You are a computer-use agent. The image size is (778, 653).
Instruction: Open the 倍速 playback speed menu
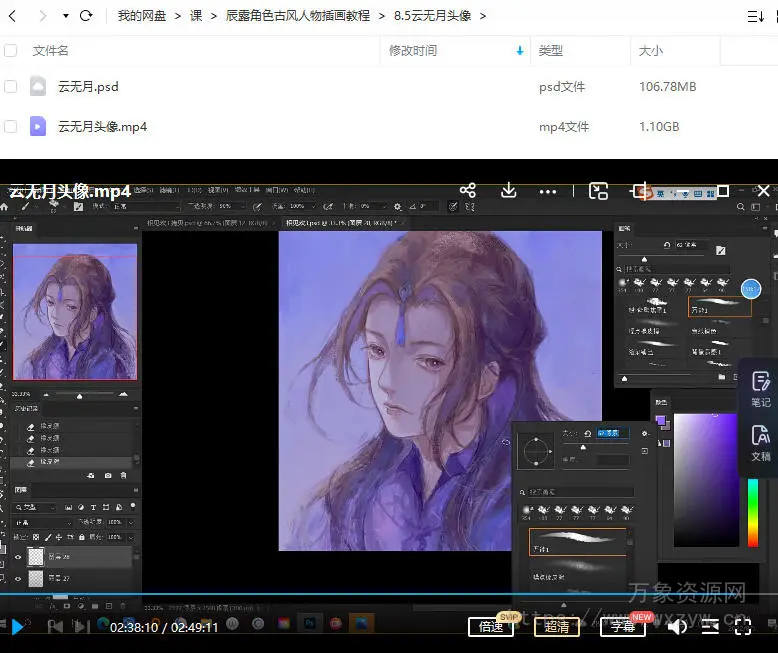490,627
